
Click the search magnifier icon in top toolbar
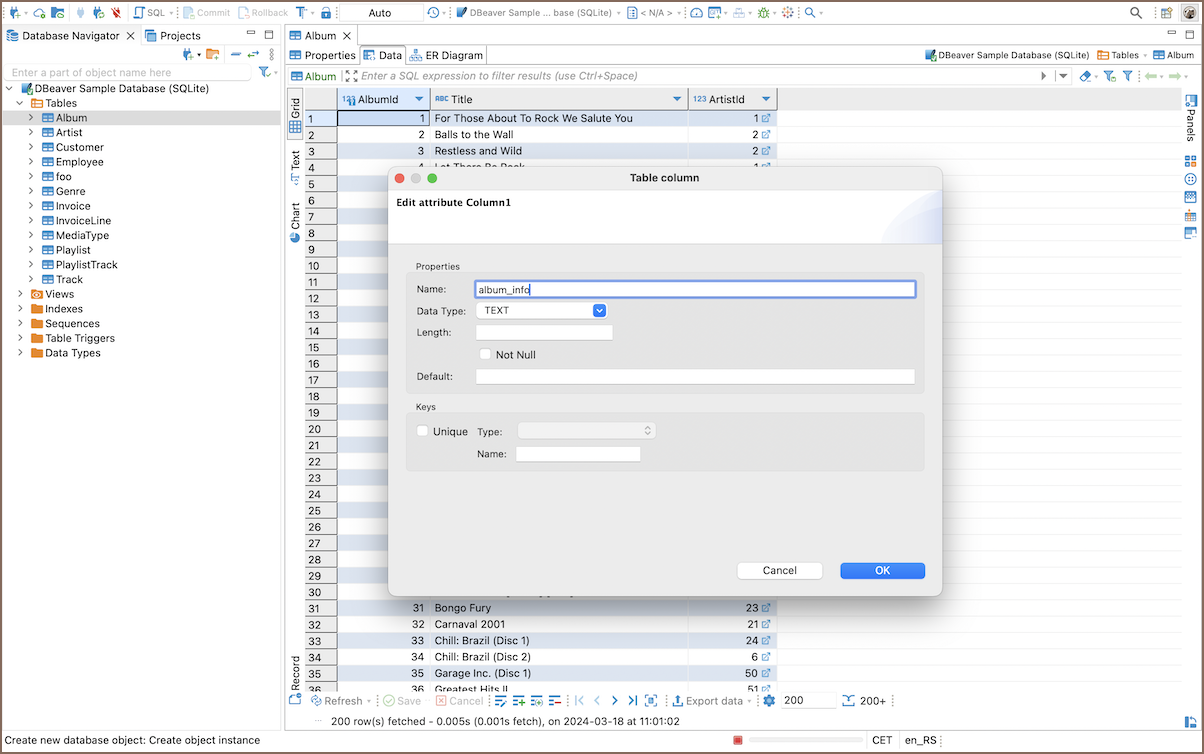point(1136,13)
